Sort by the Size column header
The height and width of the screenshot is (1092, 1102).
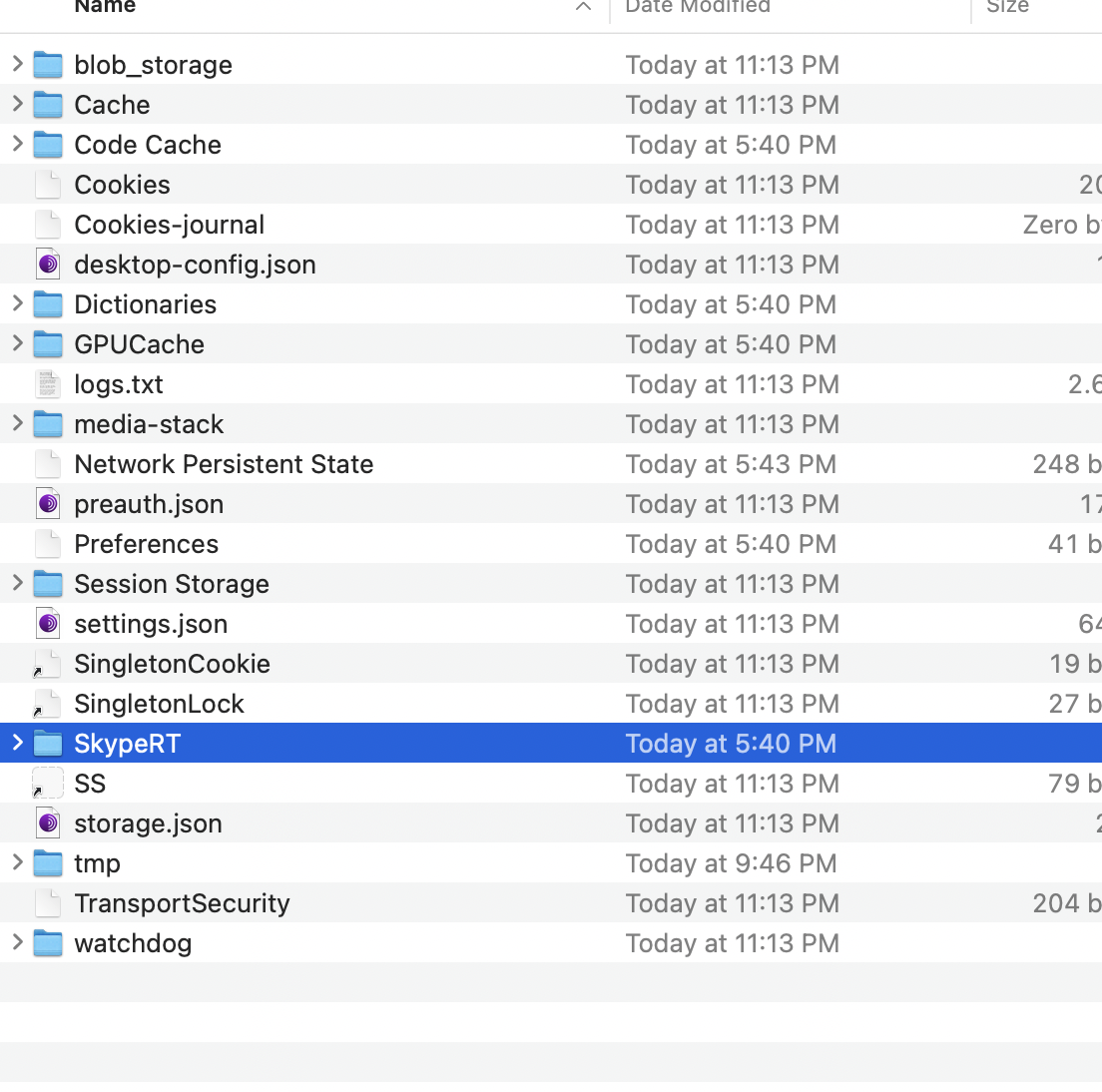(1007, 6)
